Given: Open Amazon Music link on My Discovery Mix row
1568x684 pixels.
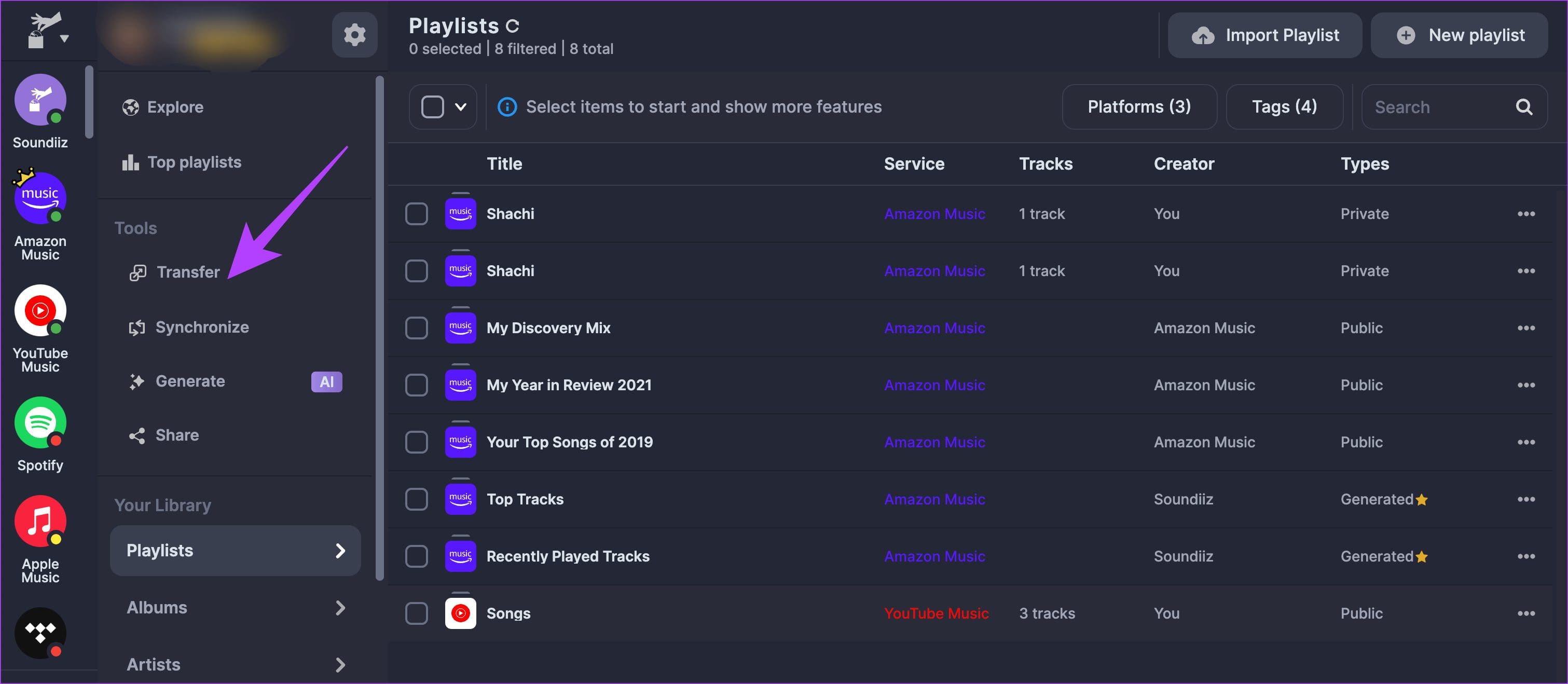Looking at the screenshot, I should pyautogui.click(x=934, y=329).
